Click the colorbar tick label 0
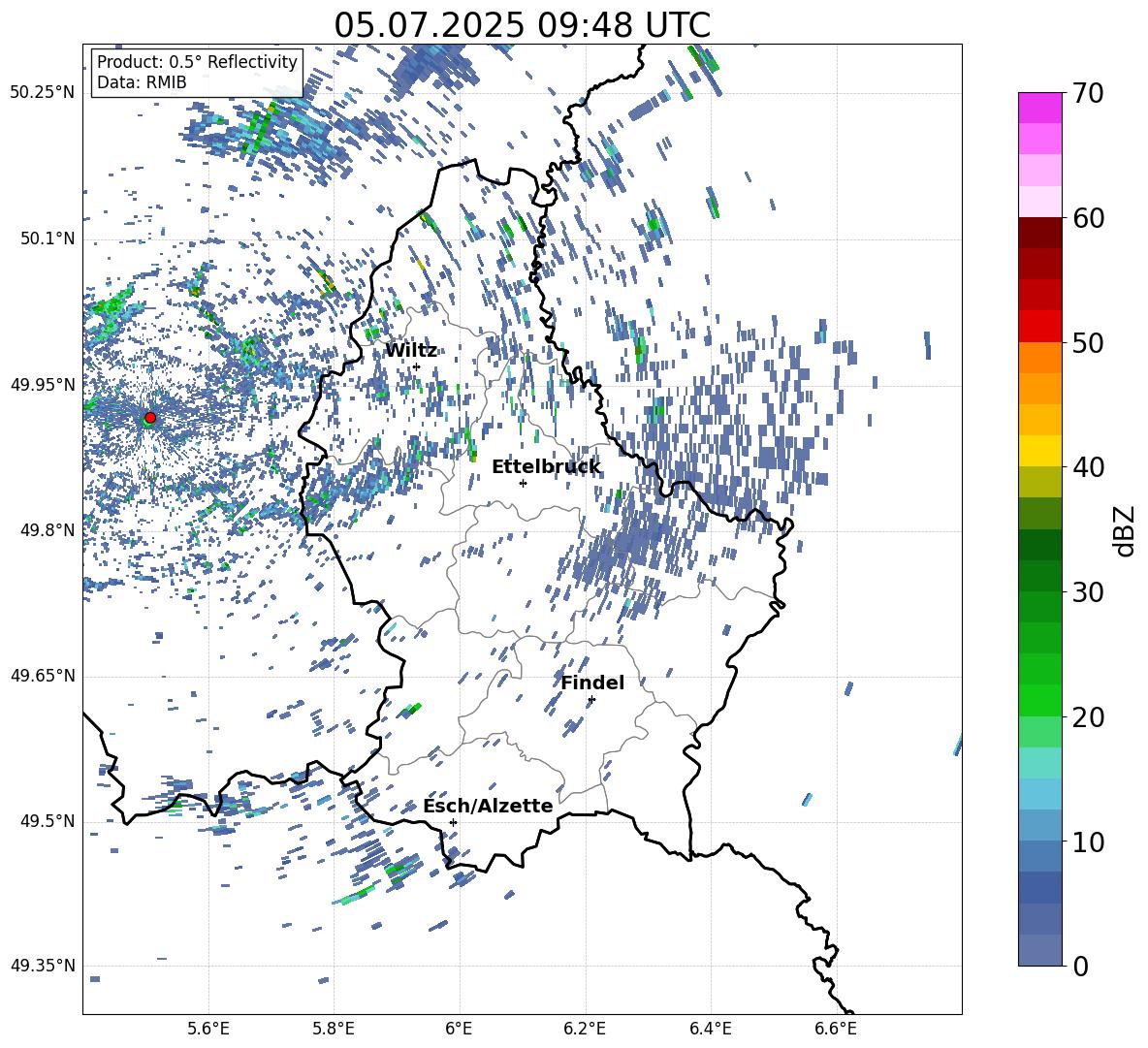 tap(1080, 966)
